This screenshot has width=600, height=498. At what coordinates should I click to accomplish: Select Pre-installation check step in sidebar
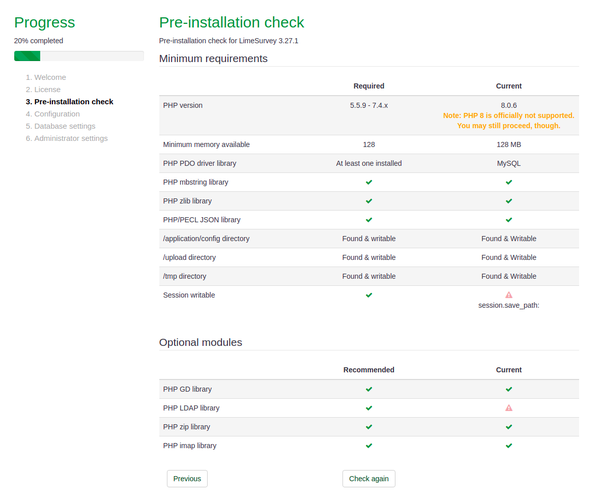pyautogui.click(x=69, y=101)
